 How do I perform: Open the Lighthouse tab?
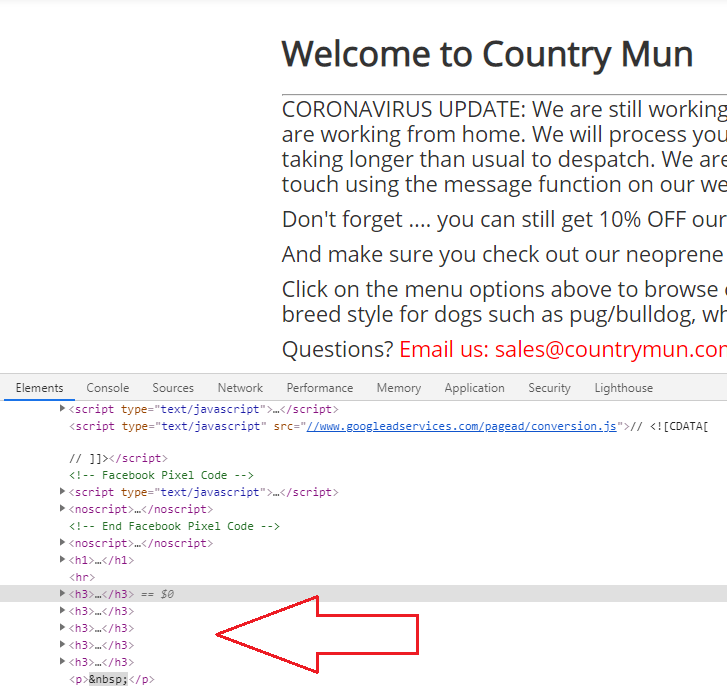(624, 388)
